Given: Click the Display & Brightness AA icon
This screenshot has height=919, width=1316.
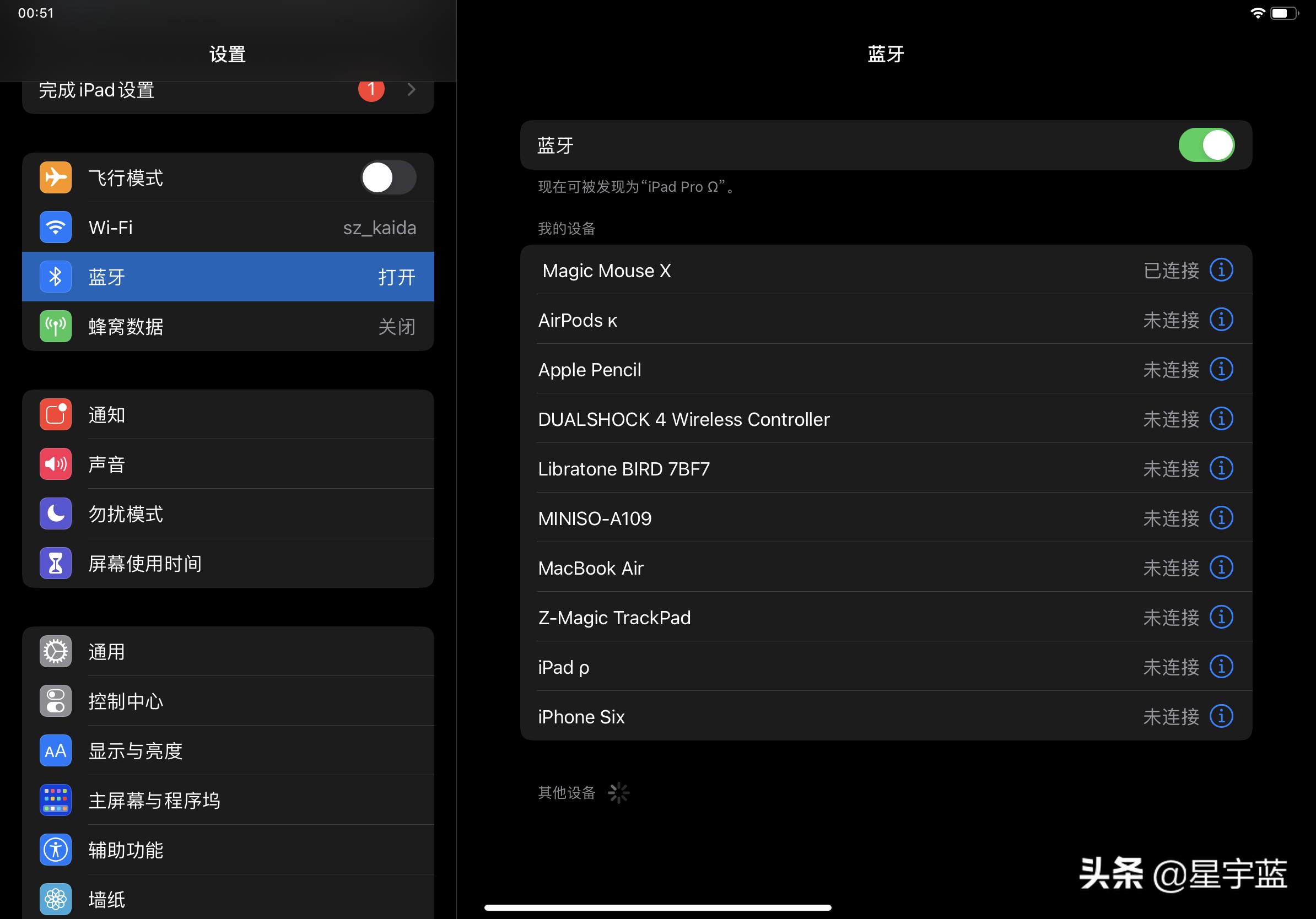Looking at the screenshot, I should click(x=56, y=750).
